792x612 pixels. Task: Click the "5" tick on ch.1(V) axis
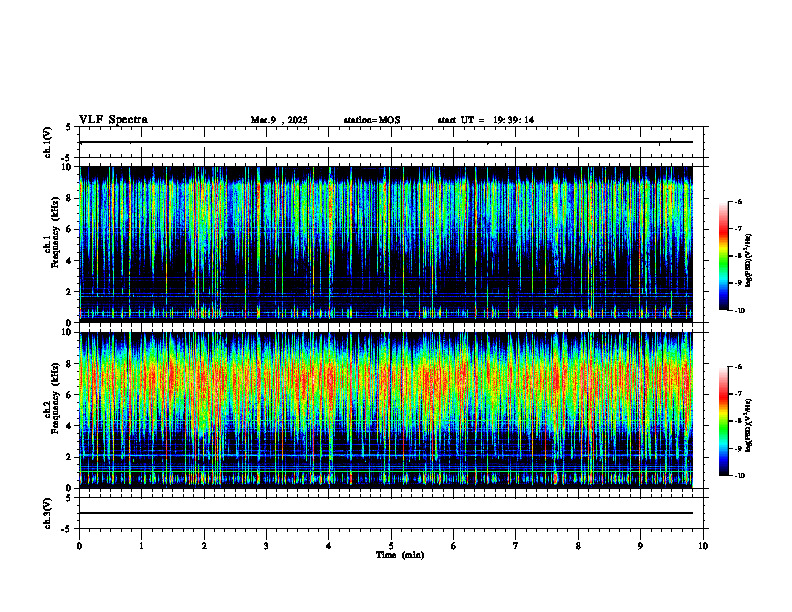click(70, 128)
